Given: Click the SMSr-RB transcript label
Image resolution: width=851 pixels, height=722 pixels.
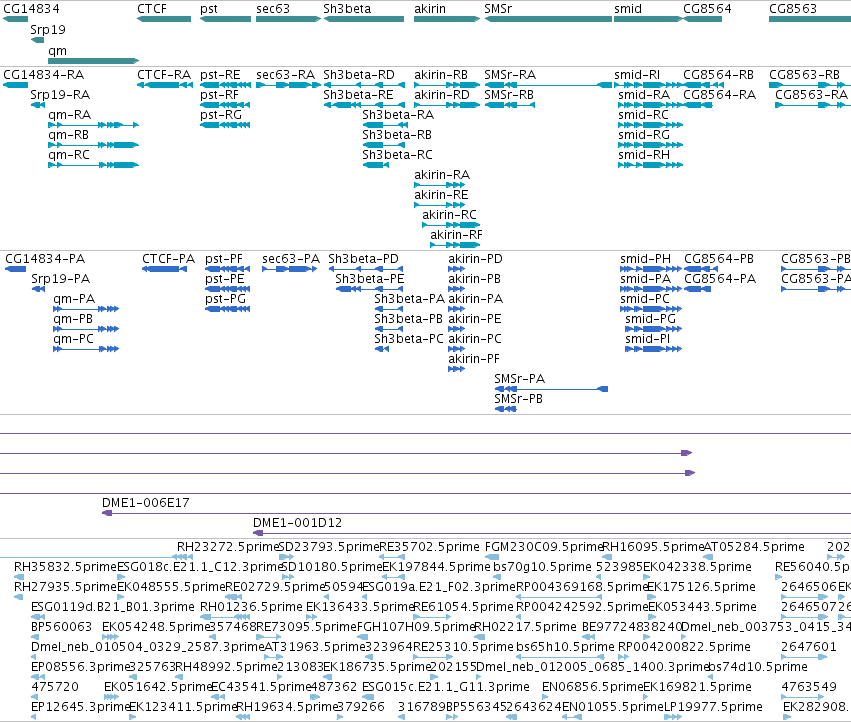Looking at the screenshot, I should tap(509, 94).
